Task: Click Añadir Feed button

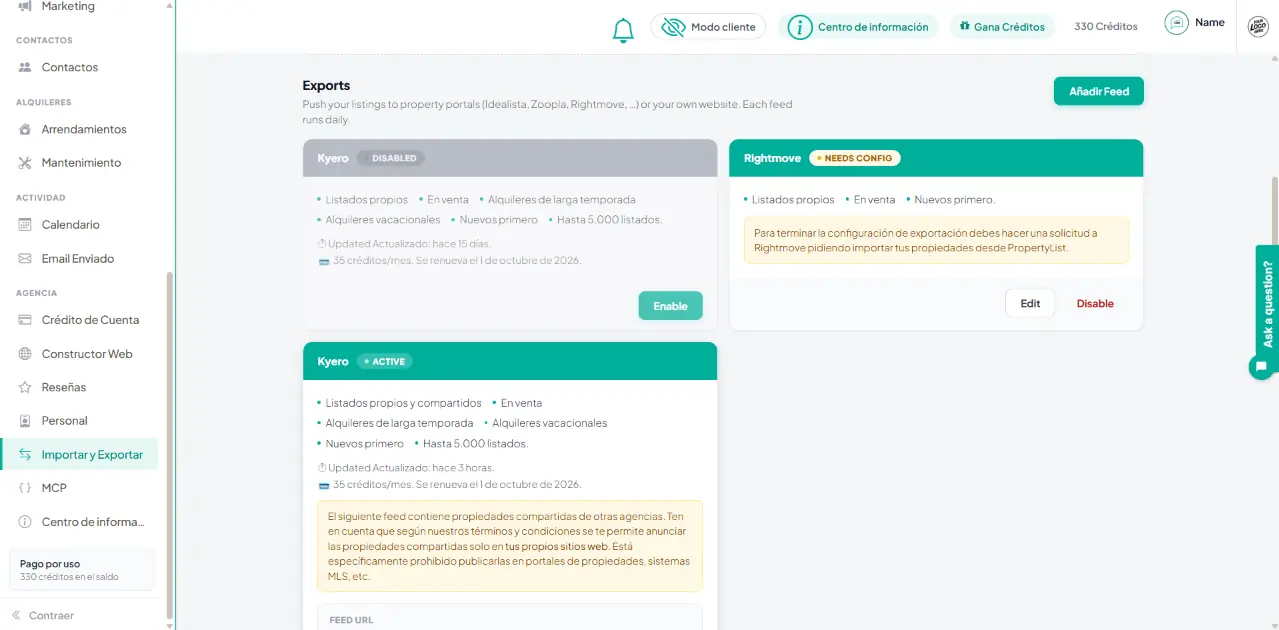Action: [x=1098, y=91]
